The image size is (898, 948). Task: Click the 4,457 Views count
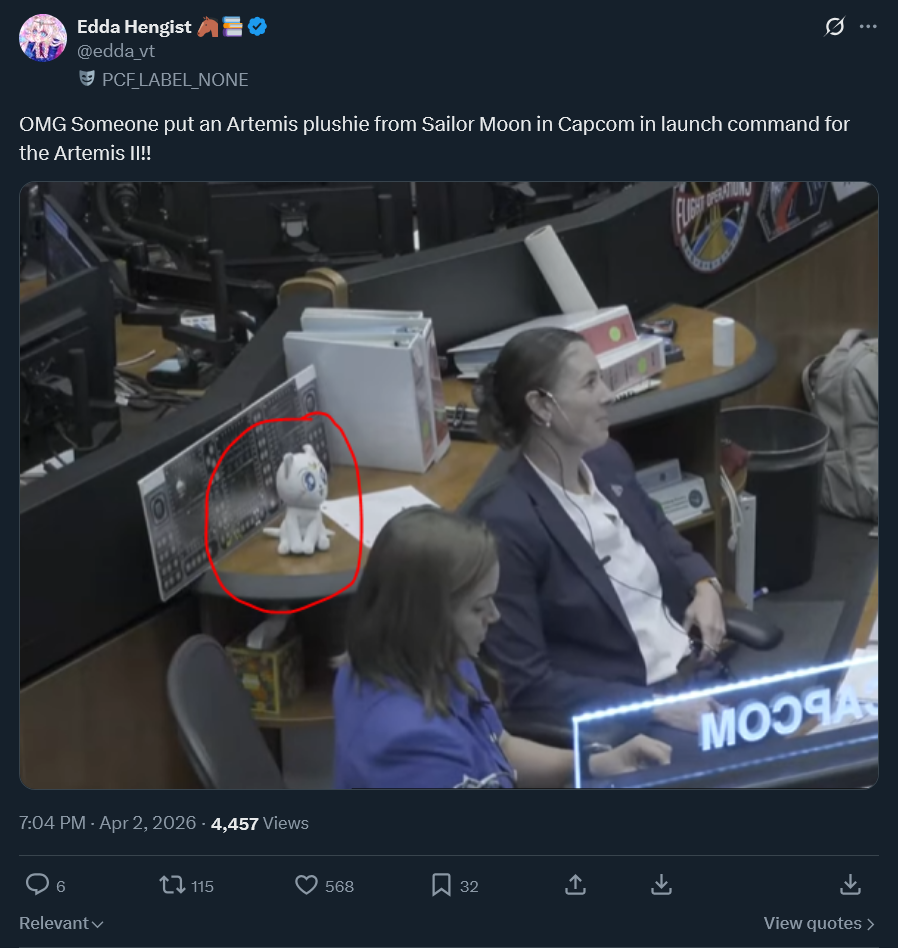pyautogui.click(x=259, y=823)
